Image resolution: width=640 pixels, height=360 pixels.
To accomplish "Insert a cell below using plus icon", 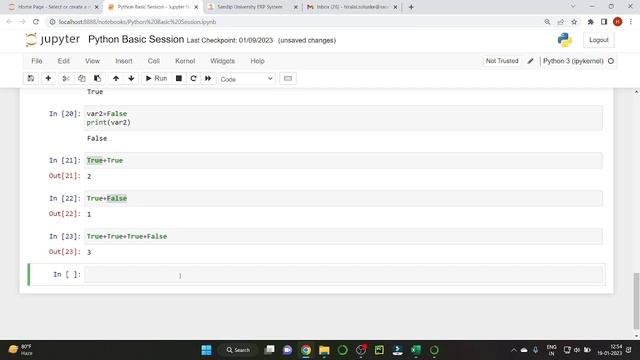I will click(48, 78).
